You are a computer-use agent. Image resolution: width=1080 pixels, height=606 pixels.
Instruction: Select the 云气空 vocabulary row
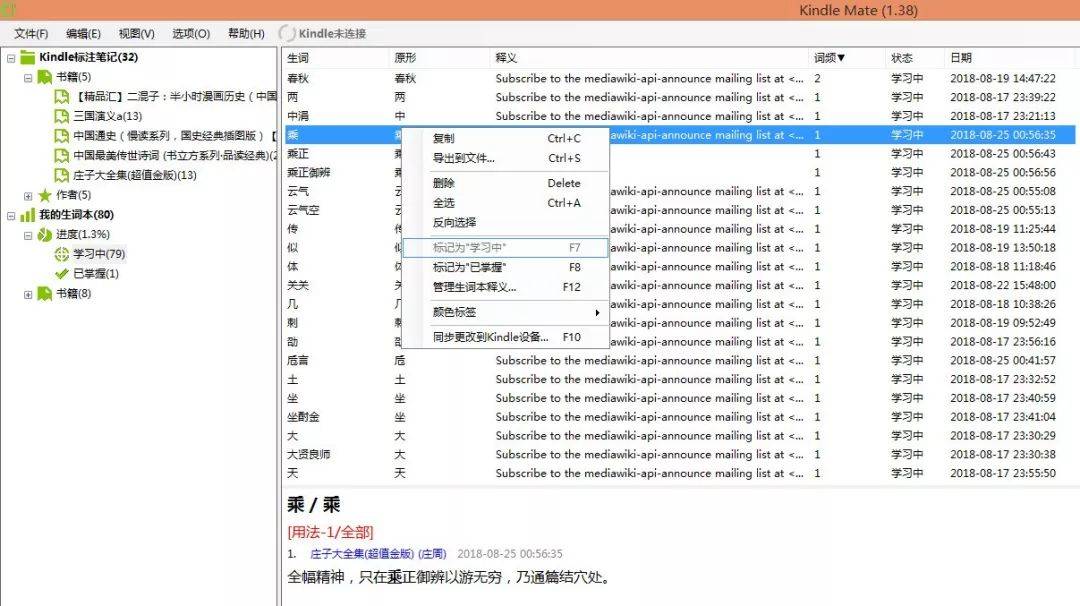coord(678,210)
